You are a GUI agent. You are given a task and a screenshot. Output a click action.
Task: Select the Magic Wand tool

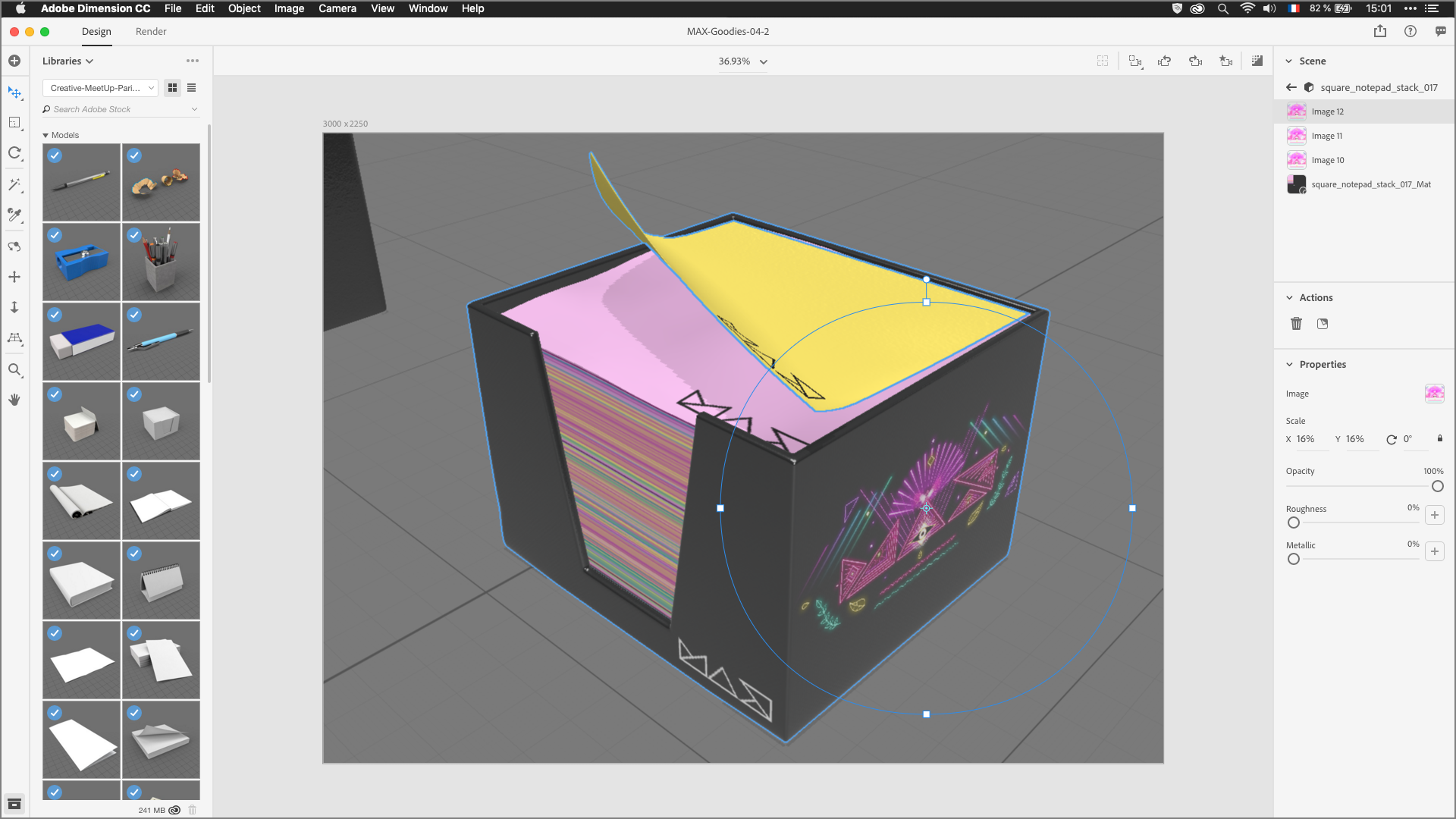(x=14, y=184)
